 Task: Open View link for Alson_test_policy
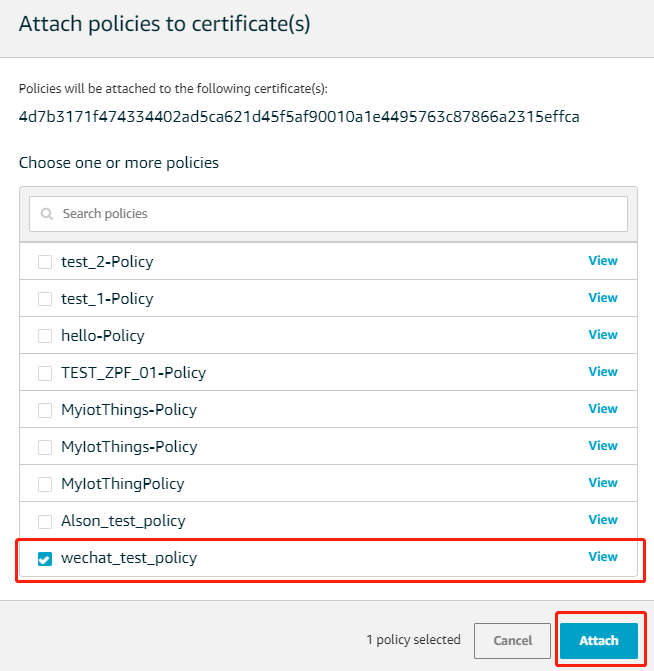tap(602, 520)
